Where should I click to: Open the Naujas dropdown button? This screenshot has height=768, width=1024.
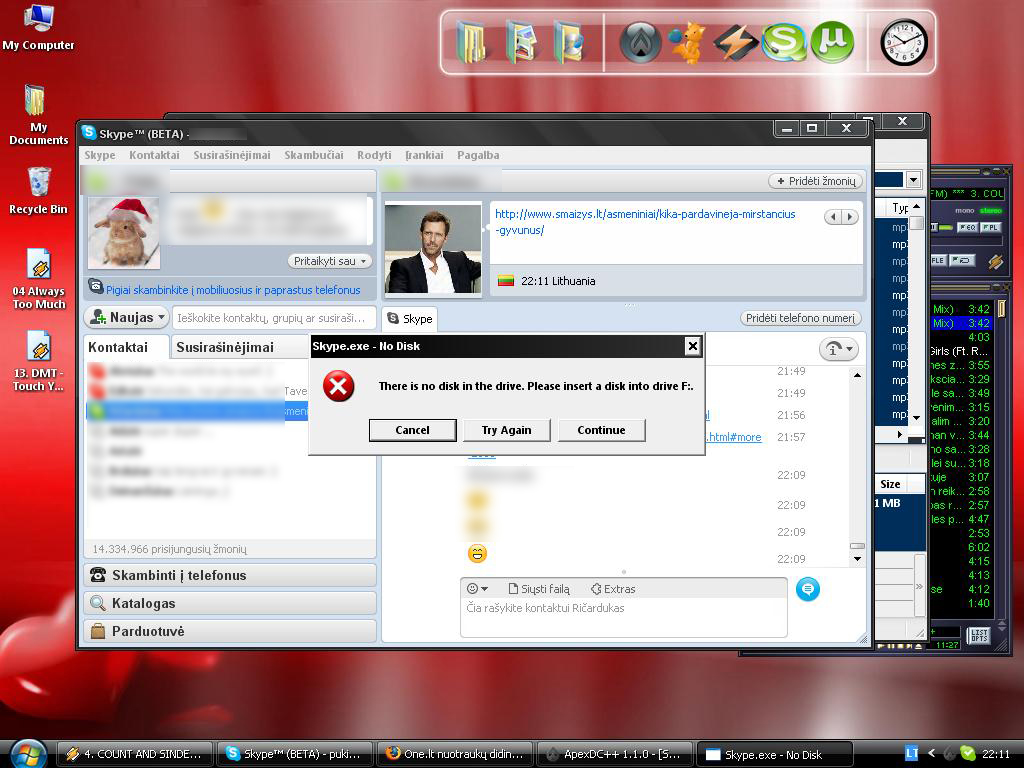coord(127,317)
